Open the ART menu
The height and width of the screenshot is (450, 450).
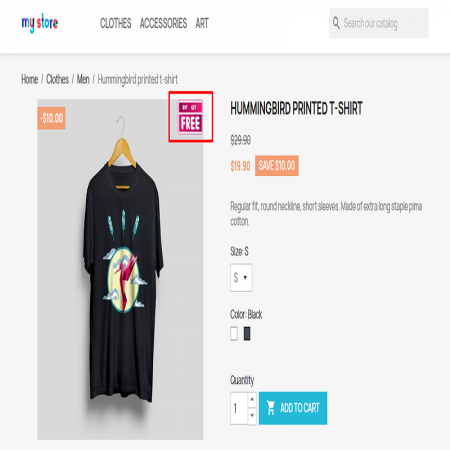click(x=202, y=23)
